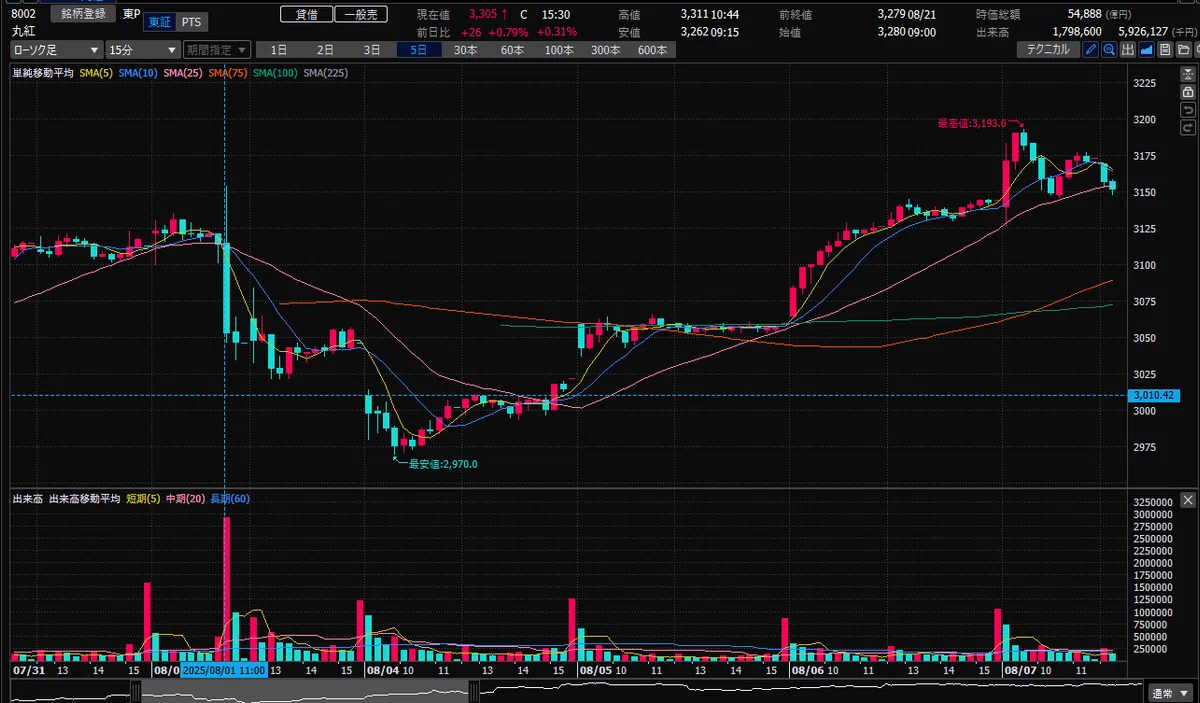The height and width of the screenshot is (703, 1200).
Task: Click the 08/07 date axis label
Action: coord(1019,670)
